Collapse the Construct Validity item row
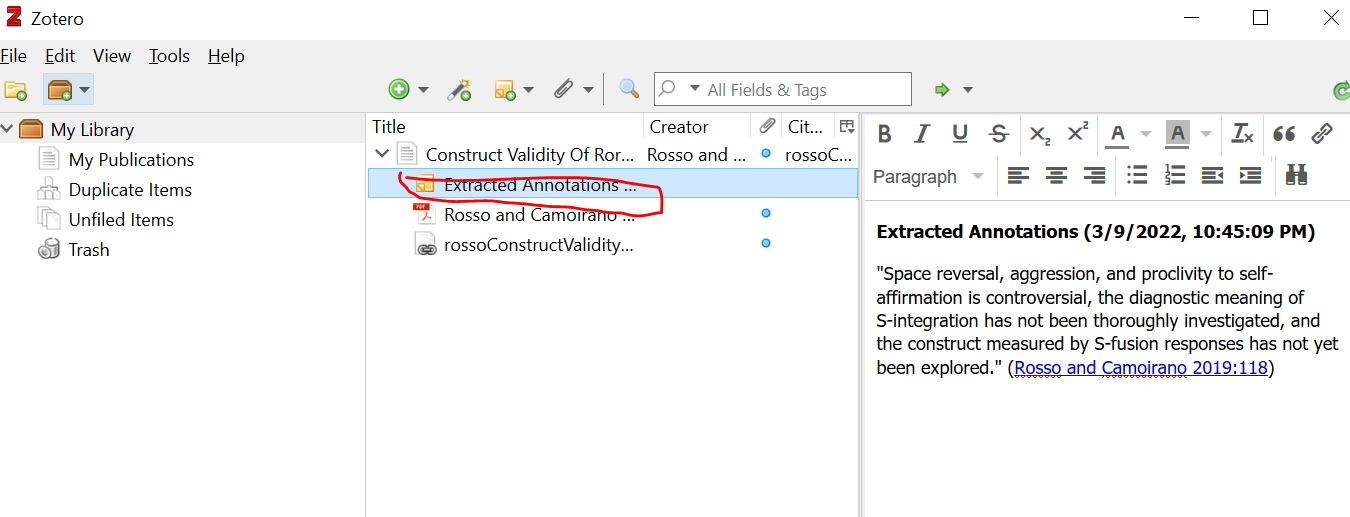 [x=381, y=154]
